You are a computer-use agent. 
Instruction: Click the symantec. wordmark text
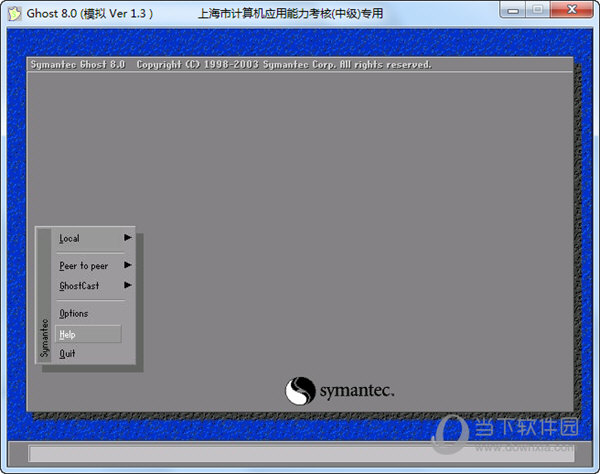click(x=357, y=390)
